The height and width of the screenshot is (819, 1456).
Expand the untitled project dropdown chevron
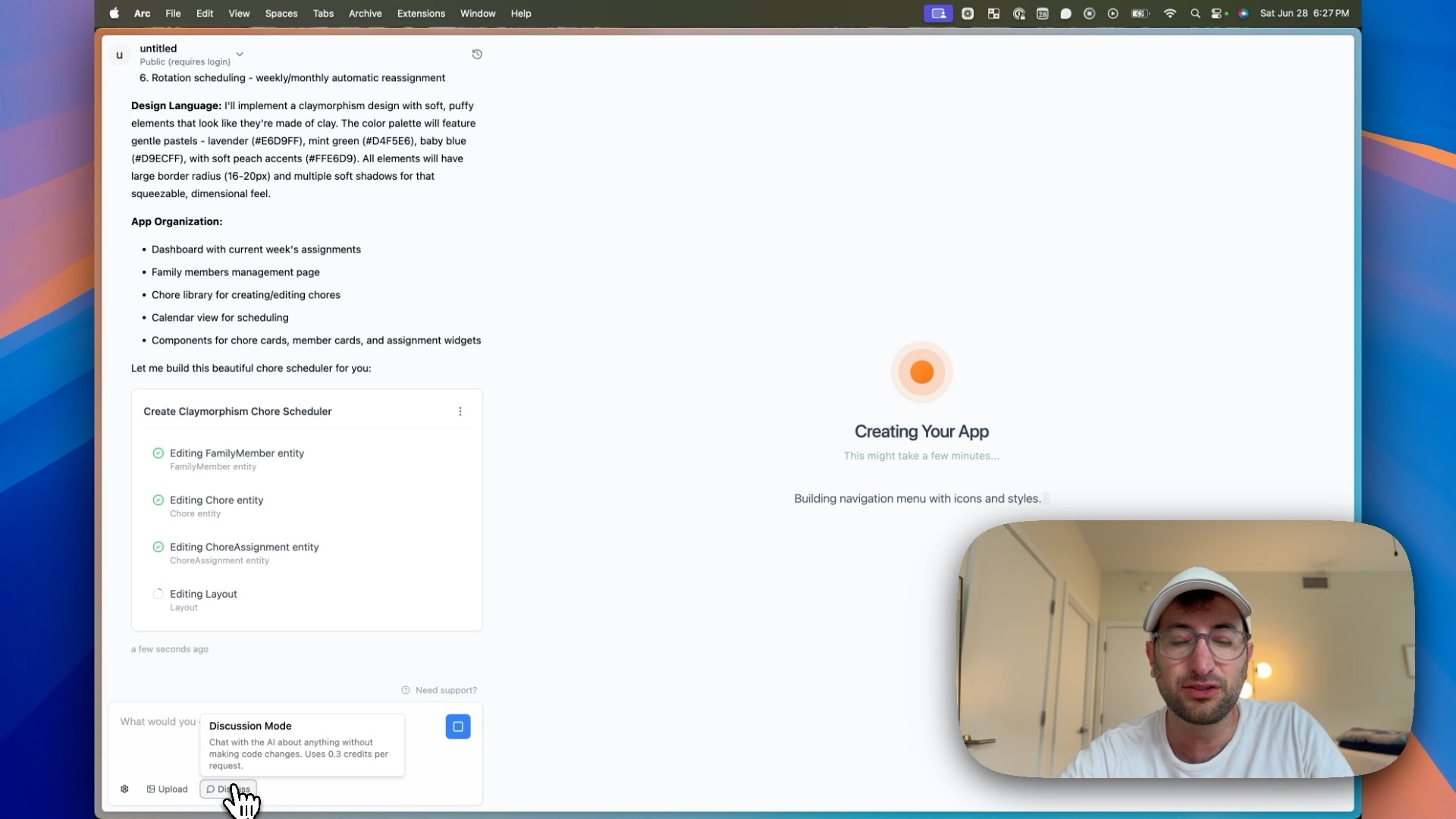click(240, 54)
